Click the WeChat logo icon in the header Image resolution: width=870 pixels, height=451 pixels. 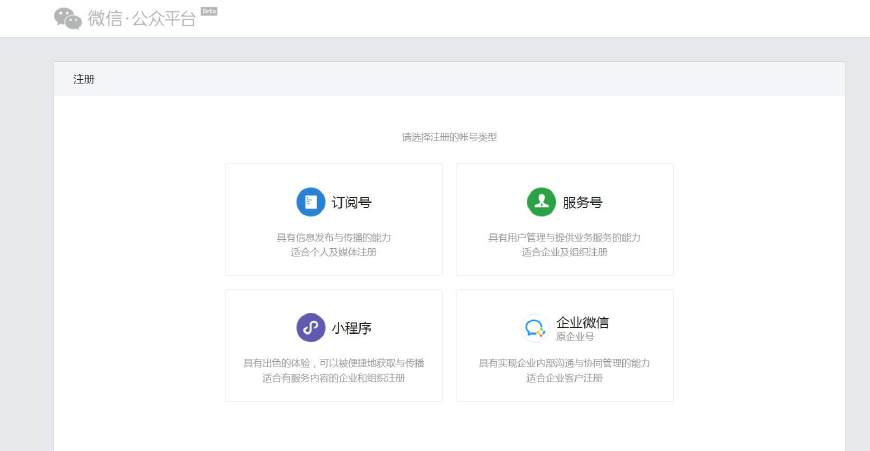point(68,18)
